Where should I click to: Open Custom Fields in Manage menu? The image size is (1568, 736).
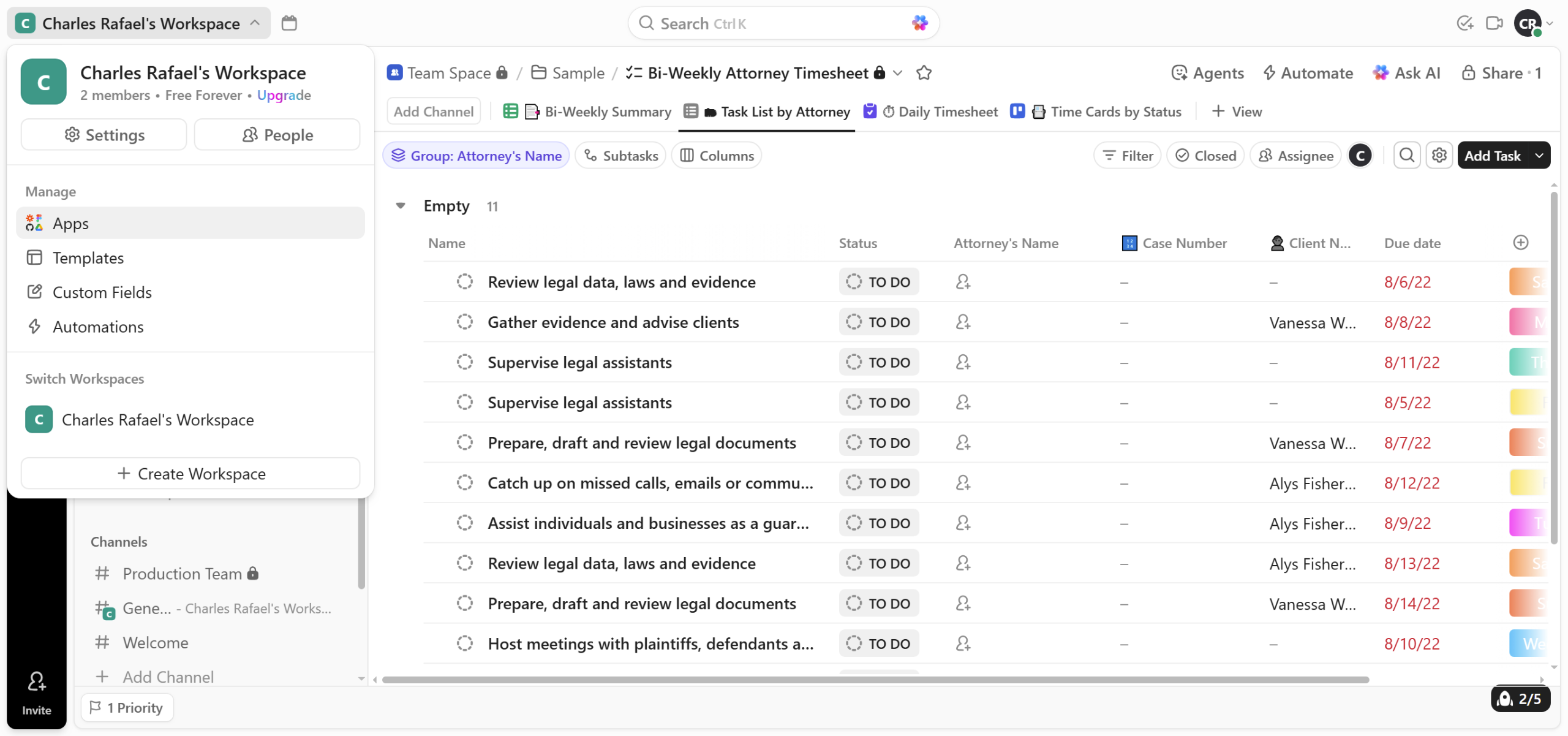[102, 292]
